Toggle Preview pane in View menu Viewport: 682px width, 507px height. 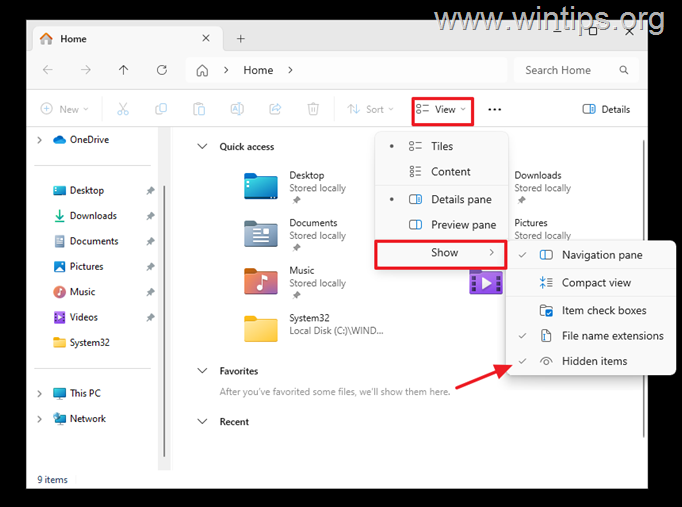coord(441,225)
